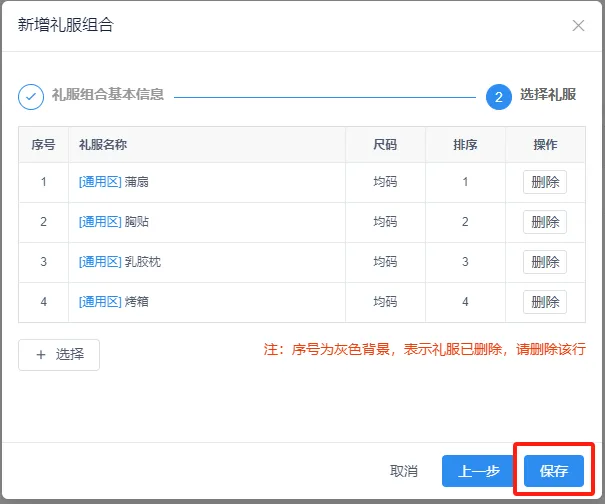This screenshot has height=504, width=605.
Task: Click the 尺码 column header
Action: tap(385, 145)
